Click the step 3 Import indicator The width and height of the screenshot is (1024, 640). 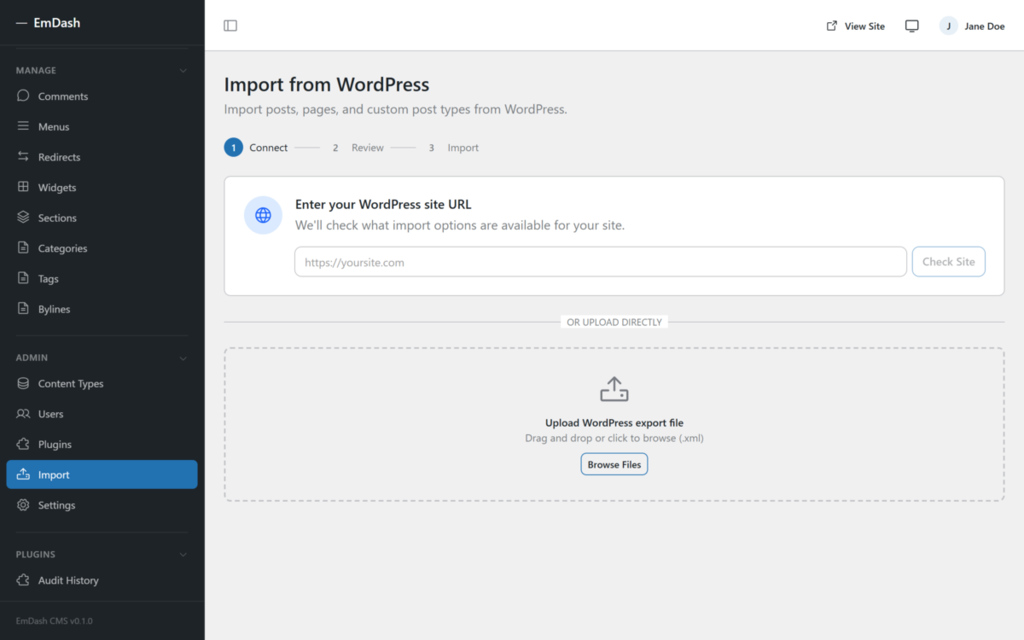(x=453, y=148)
